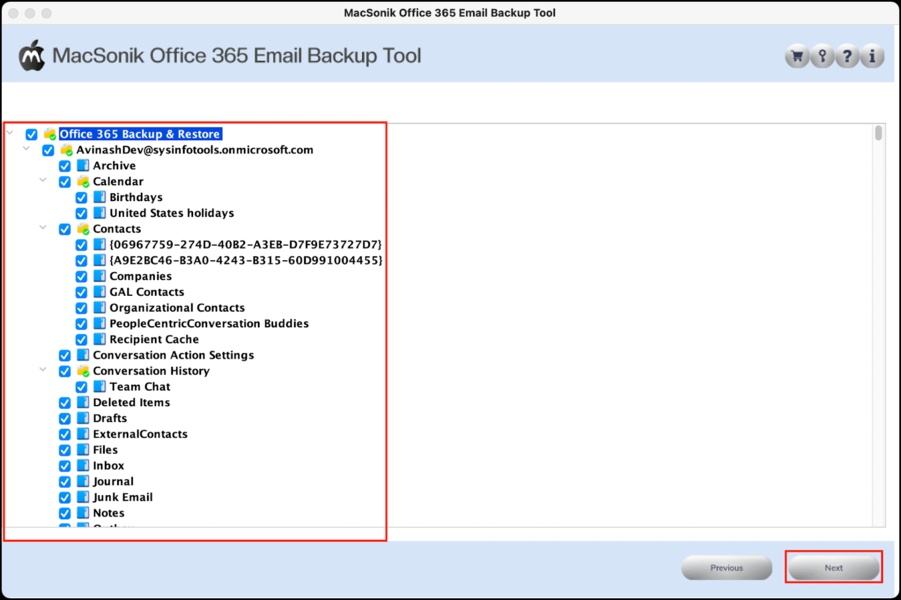901x600 pixels.
Task: Collapse the Conversation History tree node
Action: coord(43,370)
